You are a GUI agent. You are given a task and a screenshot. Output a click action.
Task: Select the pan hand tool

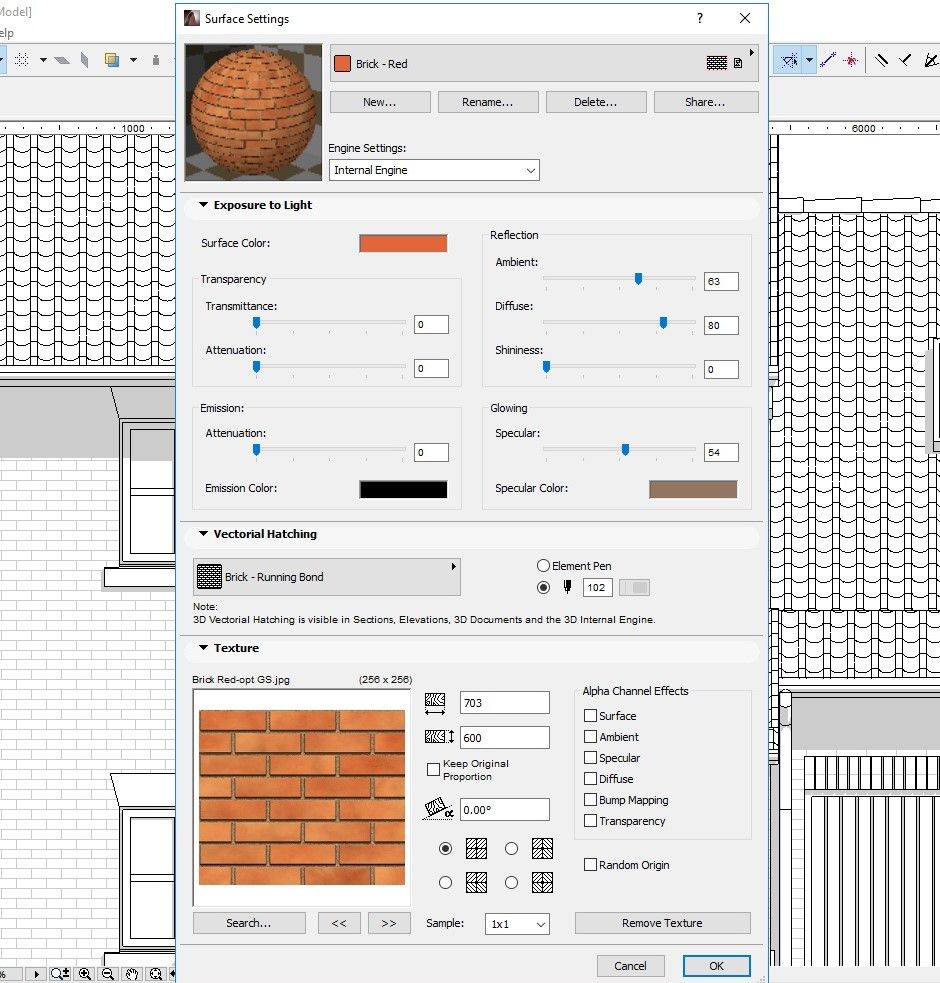132,974
